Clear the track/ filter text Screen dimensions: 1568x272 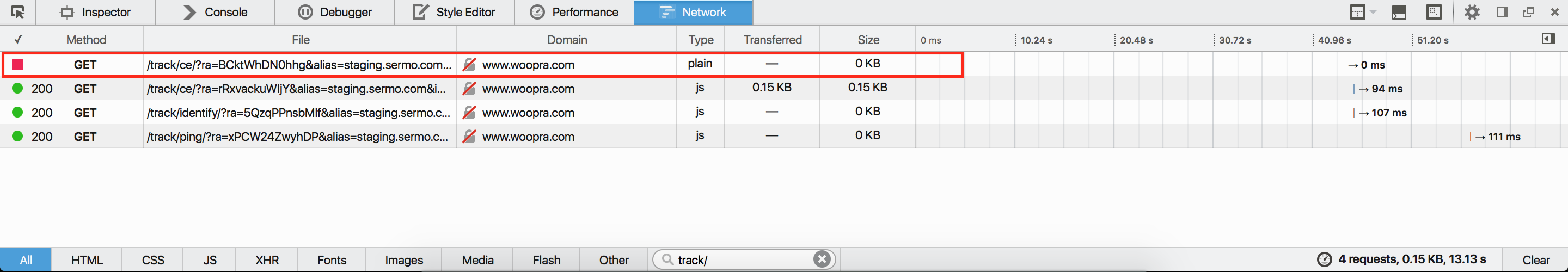point(822,259)
